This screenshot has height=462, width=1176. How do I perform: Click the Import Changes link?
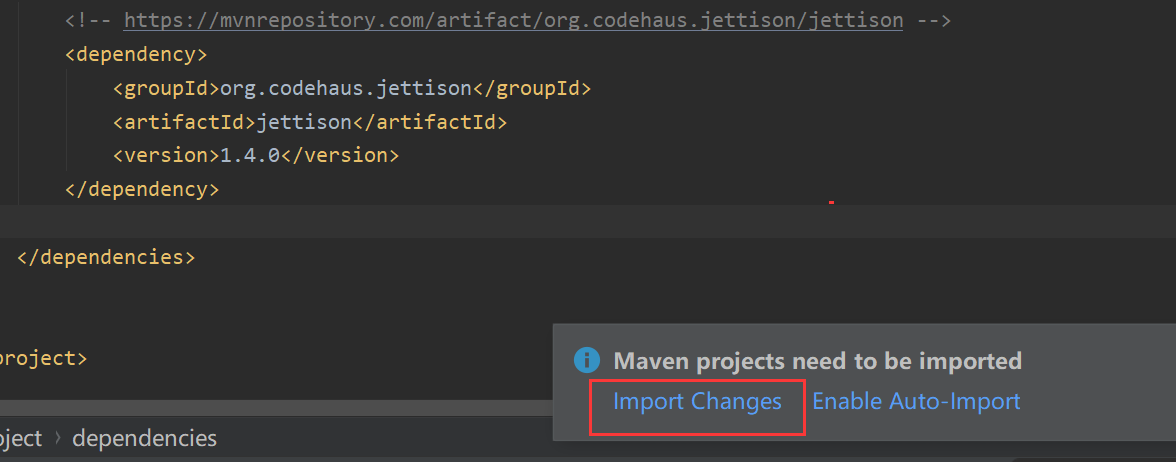pyautogui.click(x=697, y=402)
